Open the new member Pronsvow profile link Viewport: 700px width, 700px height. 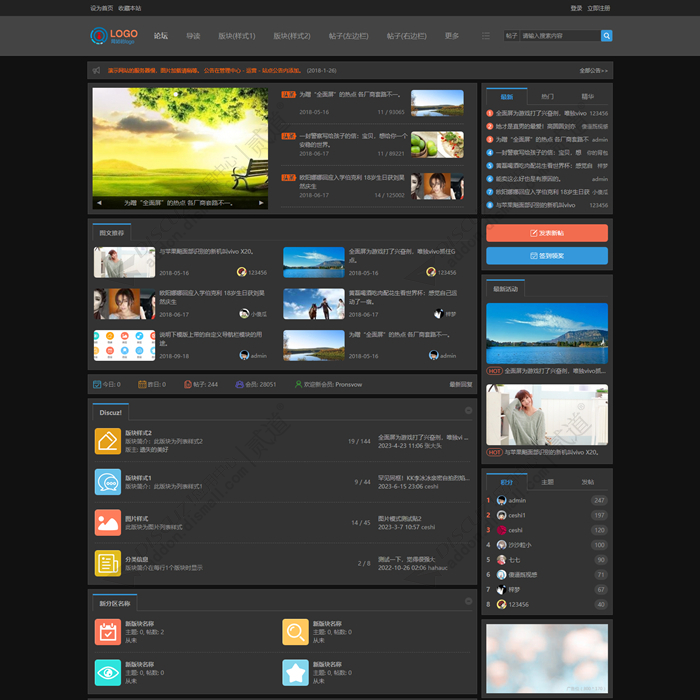click(x=349, y=384)
